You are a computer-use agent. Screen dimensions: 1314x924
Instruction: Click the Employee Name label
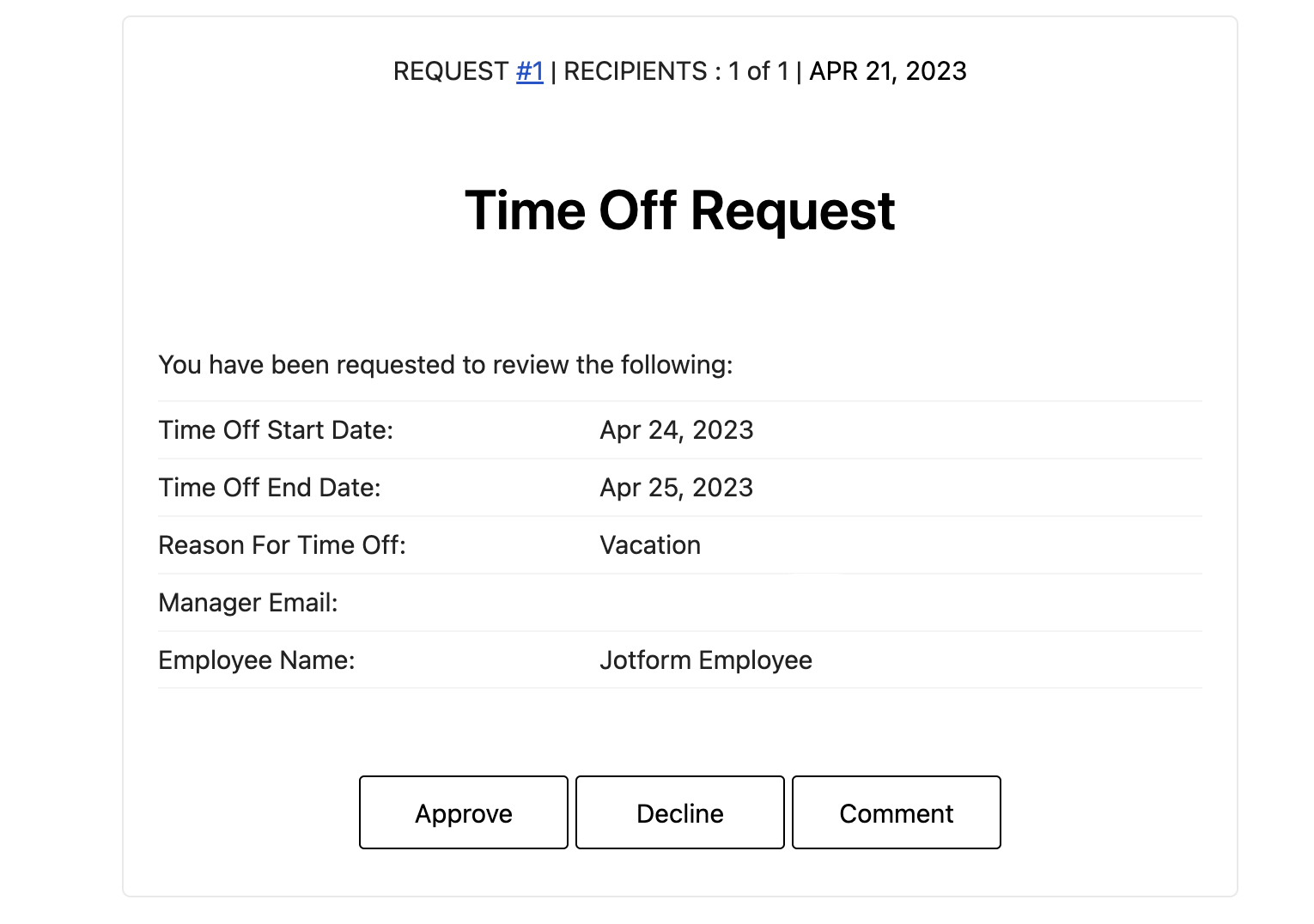257,660
